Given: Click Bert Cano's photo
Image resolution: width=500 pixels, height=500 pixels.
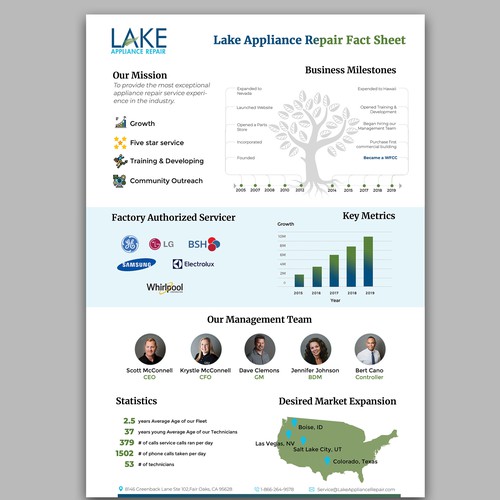Looking at the screenshot, I should [x=370, y=349].
